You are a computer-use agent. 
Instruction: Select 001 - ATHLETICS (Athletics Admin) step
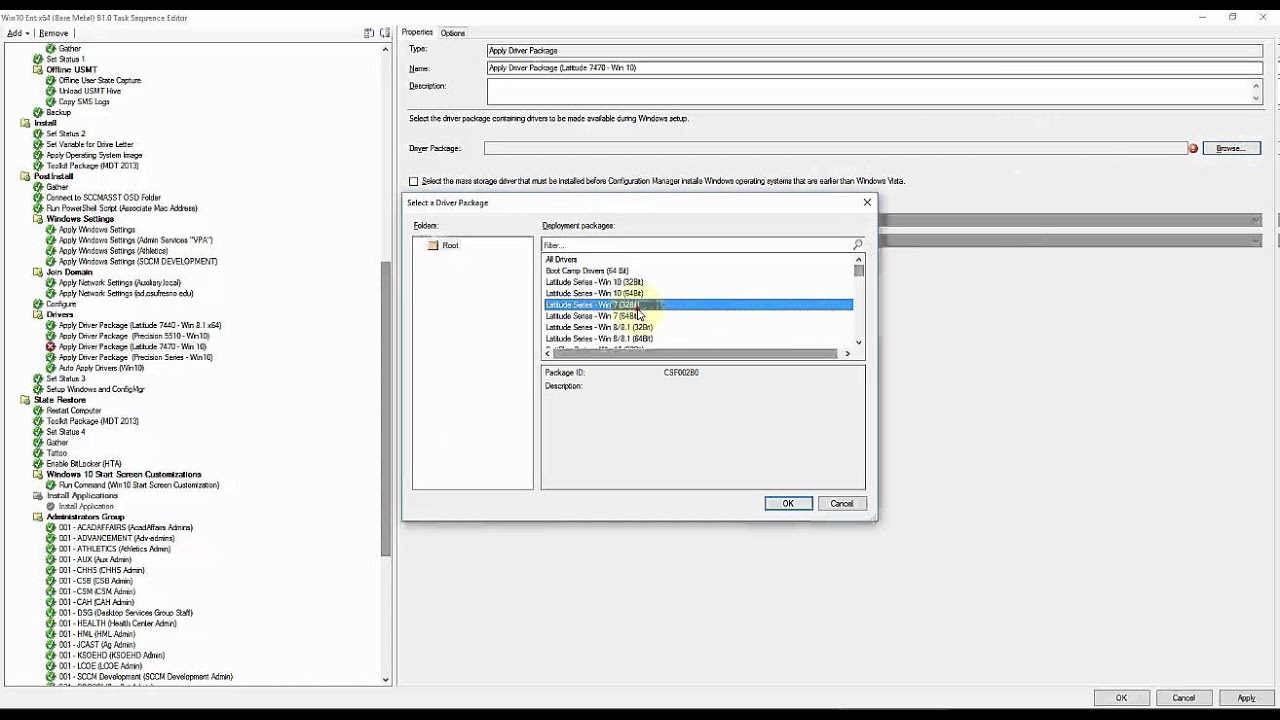point(114,549)
